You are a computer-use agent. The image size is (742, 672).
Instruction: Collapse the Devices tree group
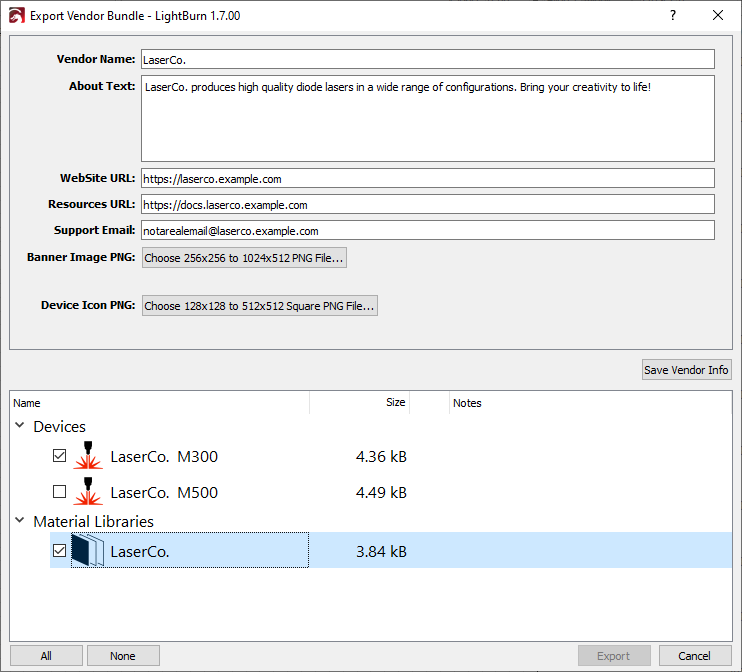[20, 425]
